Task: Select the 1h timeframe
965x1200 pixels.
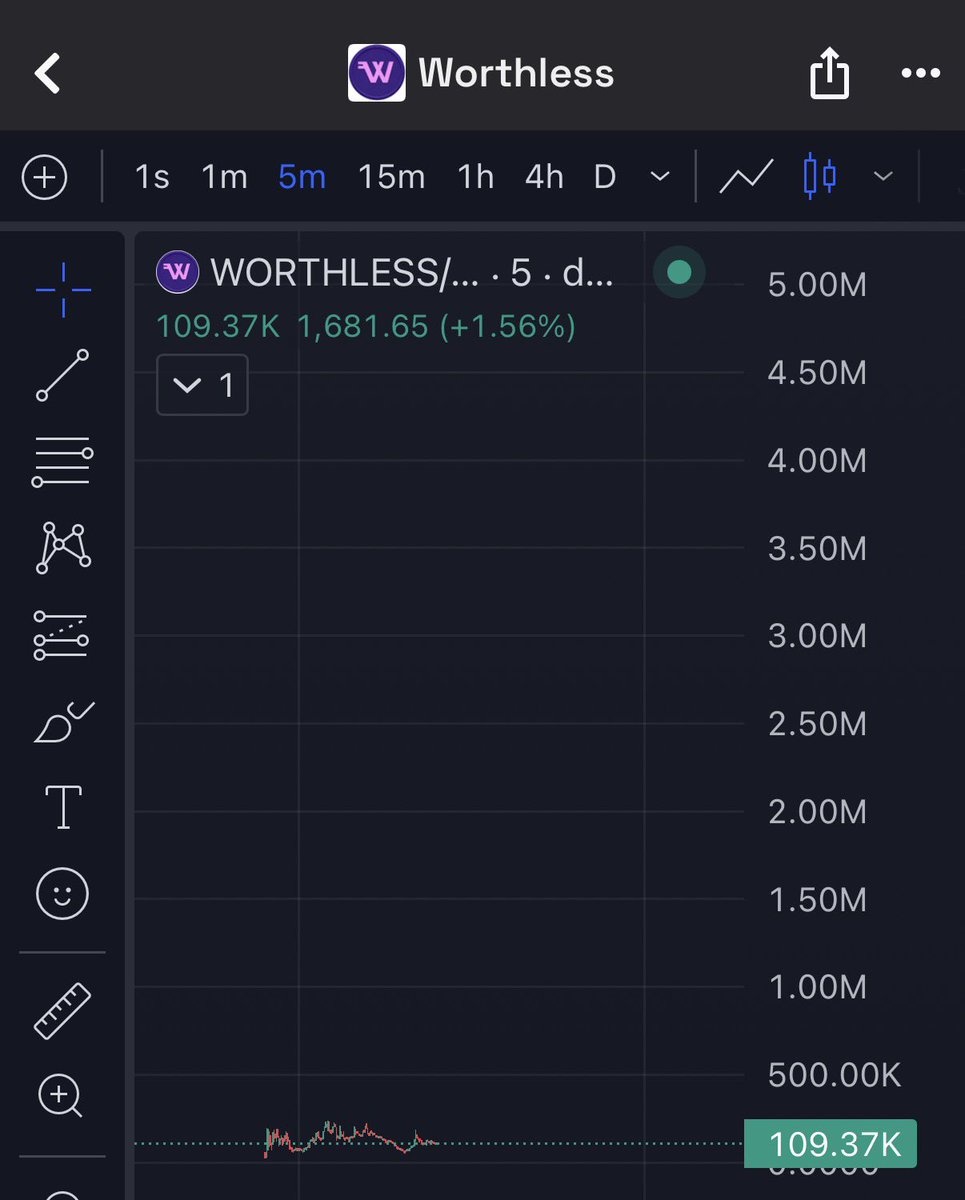Action: (x=475, y=177)
